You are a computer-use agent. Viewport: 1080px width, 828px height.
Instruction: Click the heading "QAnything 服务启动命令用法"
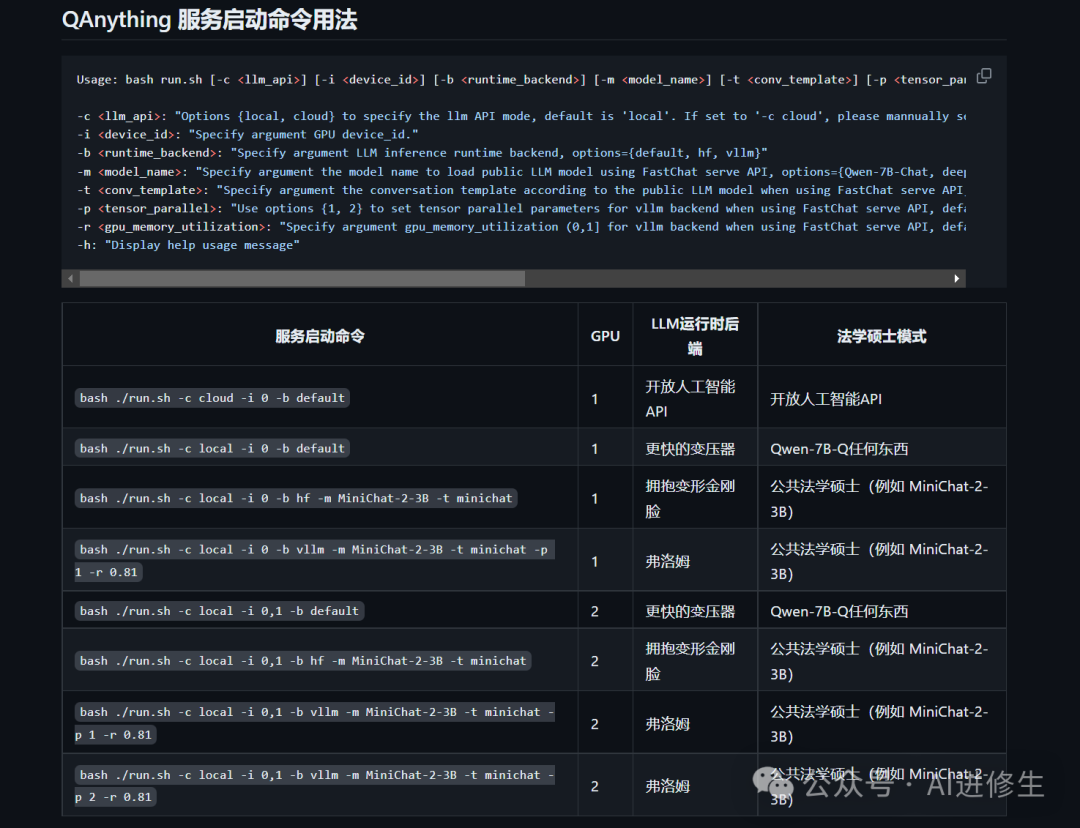pyautogui.click(x=209, y=20)
